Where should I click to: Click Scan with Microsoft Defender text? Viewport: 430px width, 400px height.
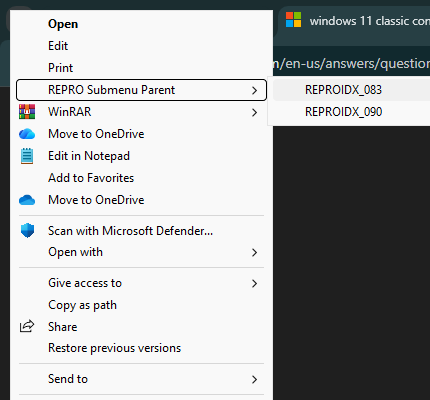coord(130,231)
